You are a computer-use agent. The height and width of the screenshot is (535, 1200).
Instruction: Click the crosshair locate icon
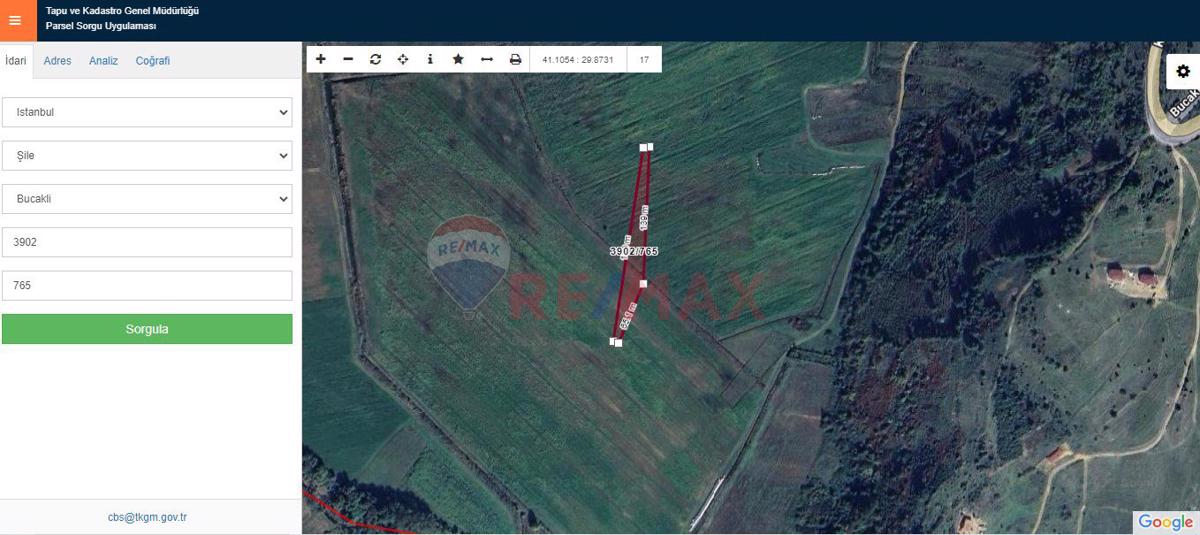point(403,59)
